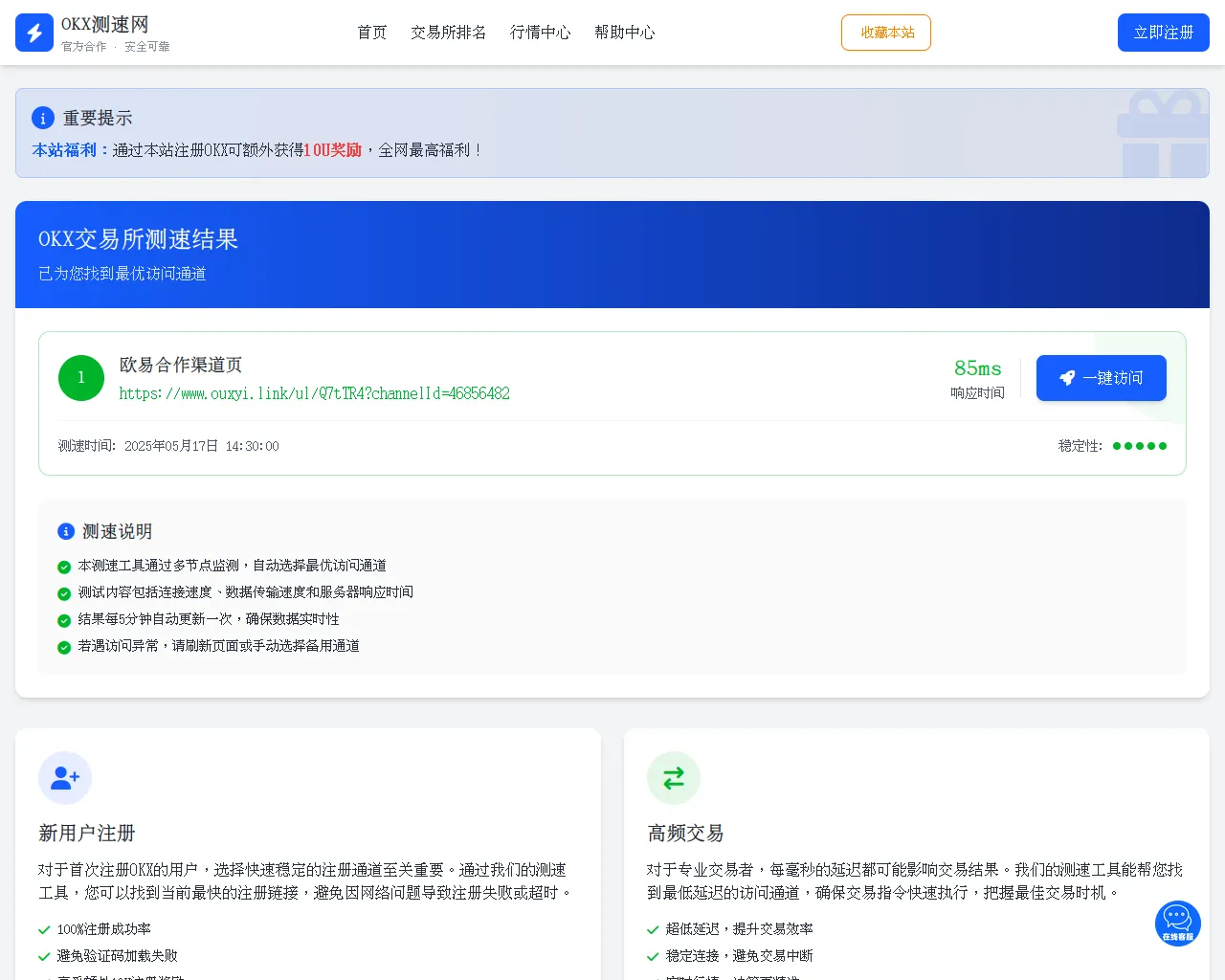Click checkmark beside 稳定连接，避免交易中断
Image resolution: width=1225 pixels, height=980 pixels.
click(x=653, y=956)
